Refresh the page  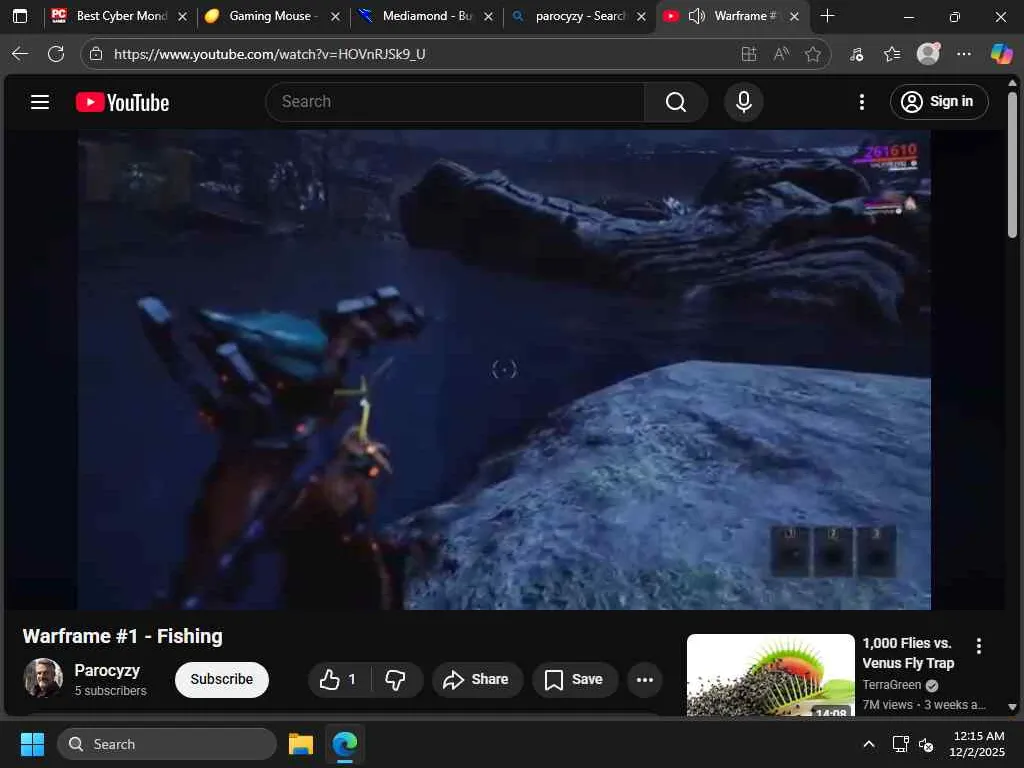pyautogui.click(x=56, y=54)
